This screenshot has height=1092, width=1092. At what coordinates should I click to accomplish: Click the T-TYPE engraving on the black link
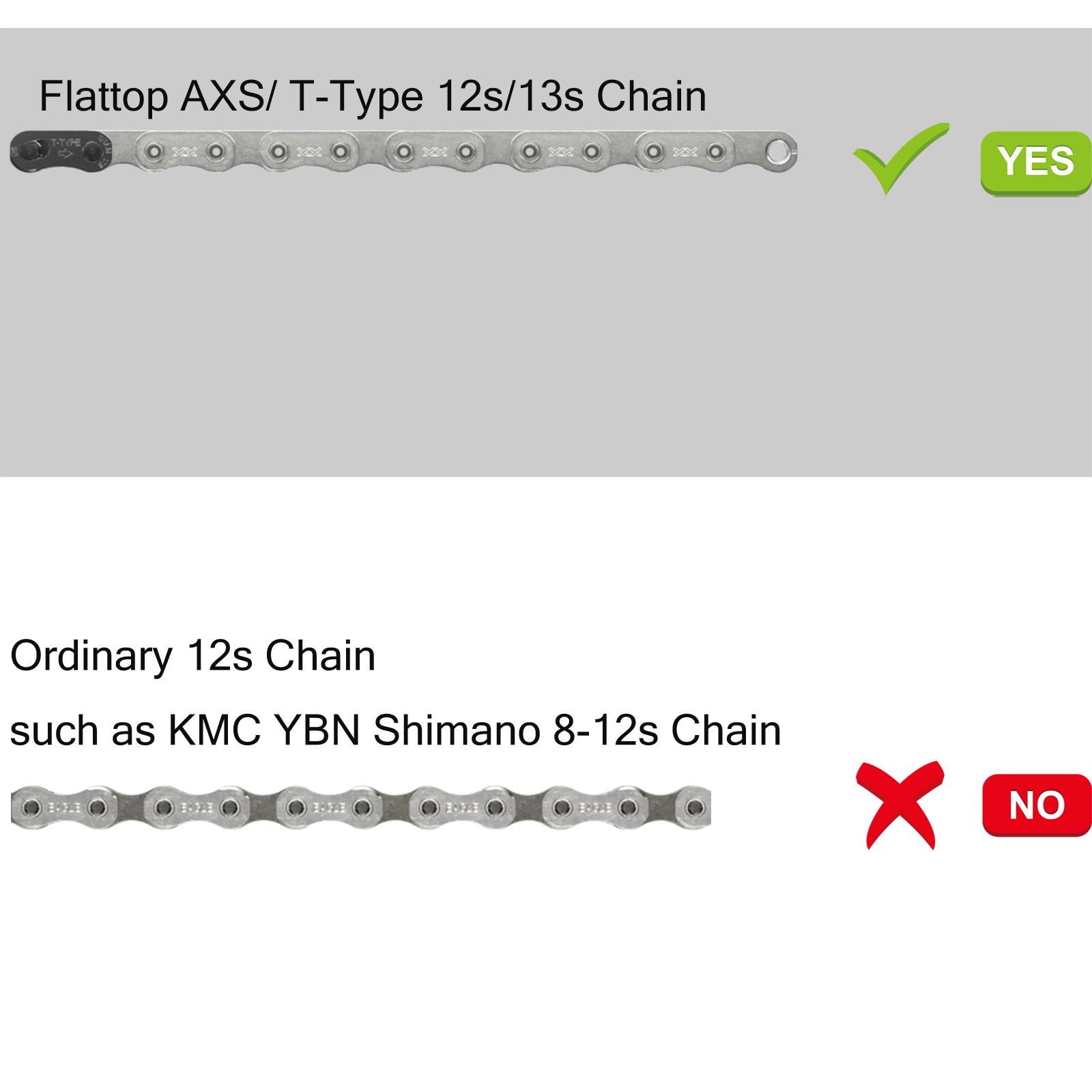tap(66, 143)
